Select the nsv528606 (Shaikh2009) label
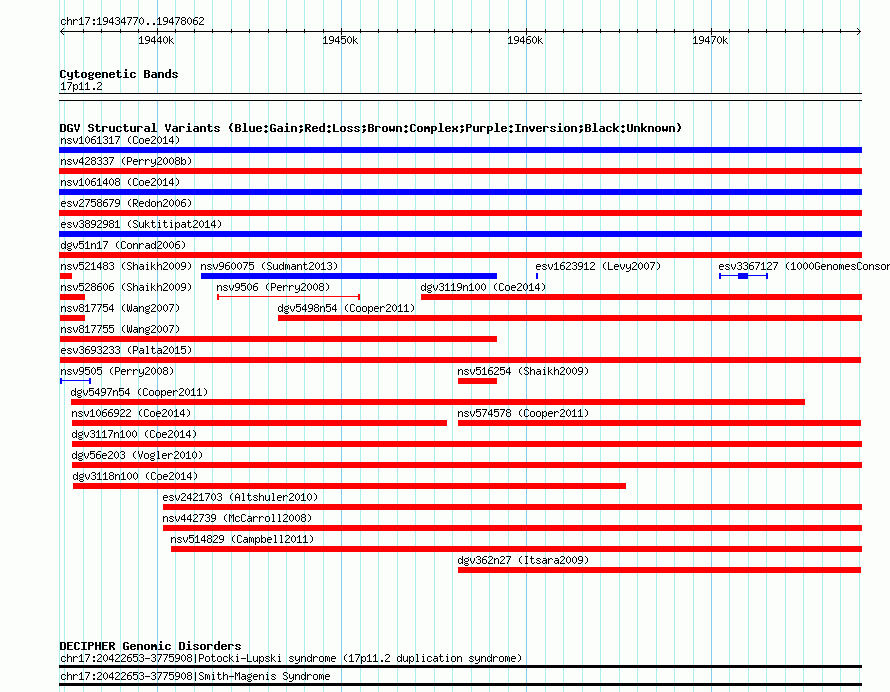The width and height of the screenshot is (890, 692). coord(126,287)
